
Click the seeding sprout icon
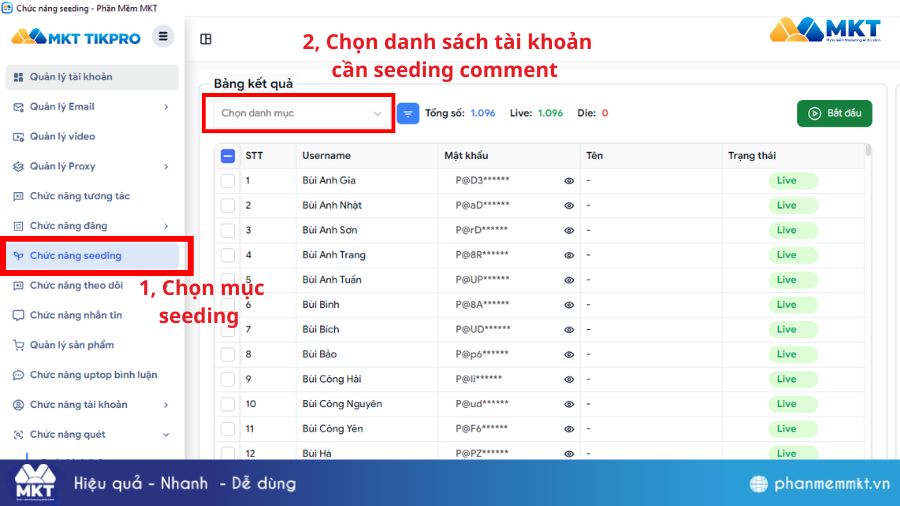18,256
